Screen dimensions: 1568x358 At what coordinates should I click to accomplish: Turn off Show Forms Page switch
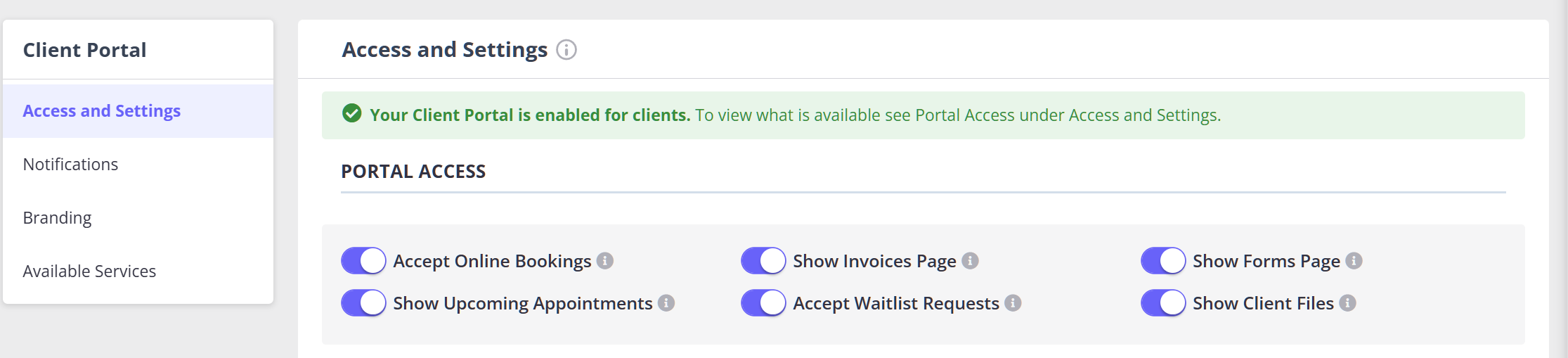(1163, 261)
